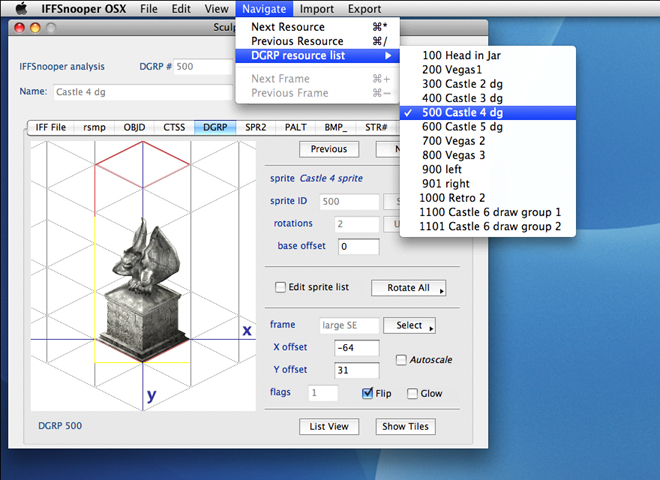This screenshot has height=480, width=660.
Task: Select 200 Vegas1 resource
Action: tap(488, 70)
